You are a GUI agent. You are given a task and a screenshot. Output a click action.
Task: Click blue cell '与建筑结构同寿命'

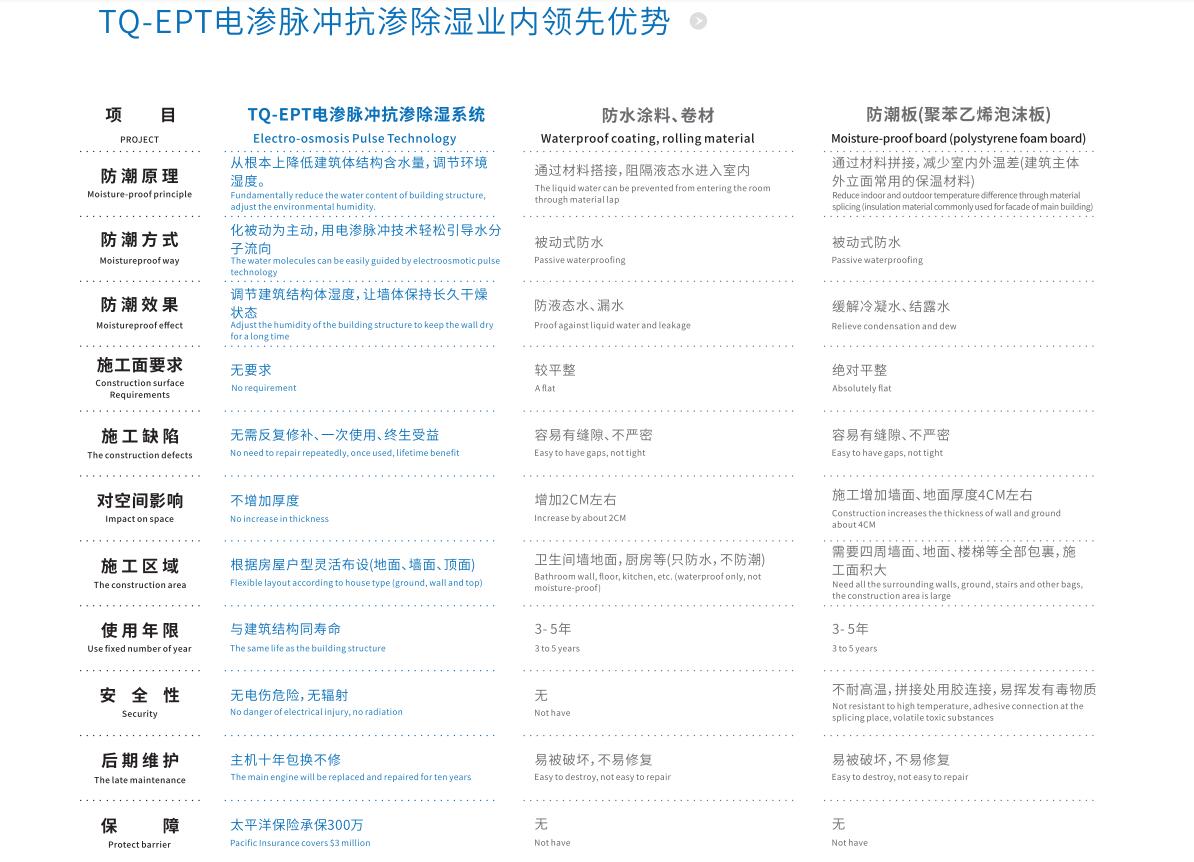[286, 629]
